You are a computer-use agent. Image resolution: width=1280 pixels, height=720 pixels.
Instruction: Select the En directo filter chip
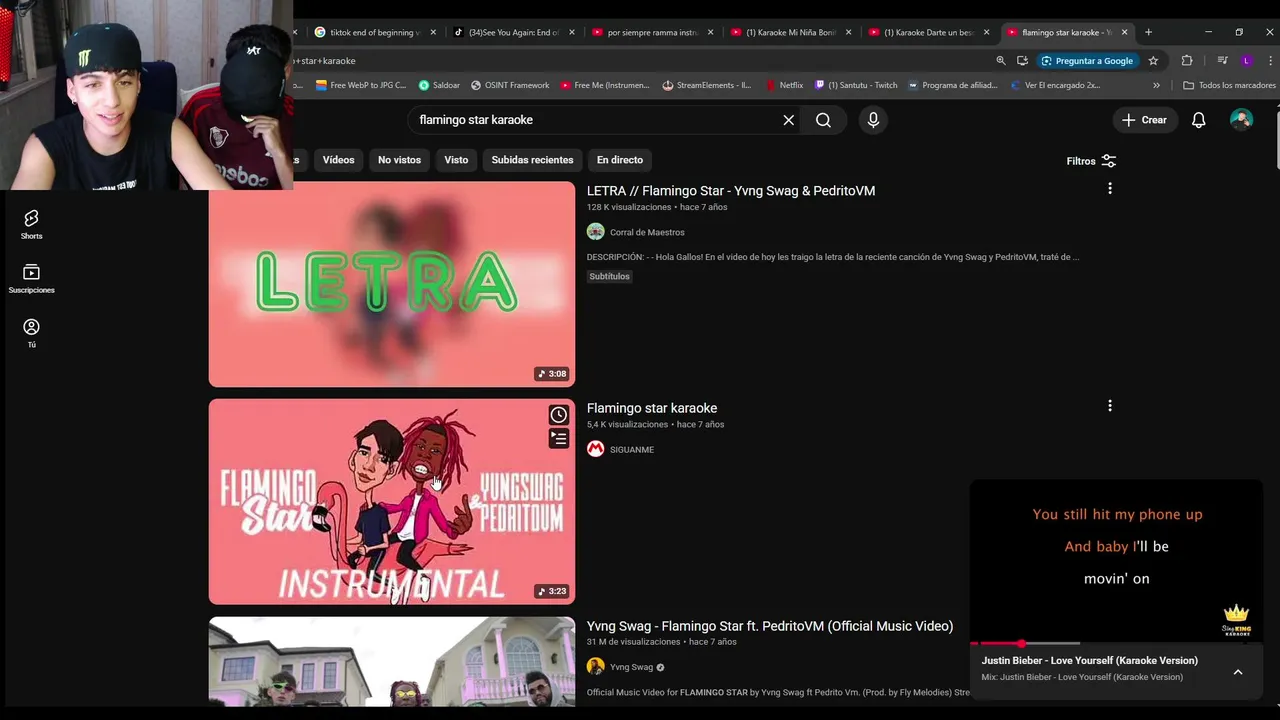point(620,160)
